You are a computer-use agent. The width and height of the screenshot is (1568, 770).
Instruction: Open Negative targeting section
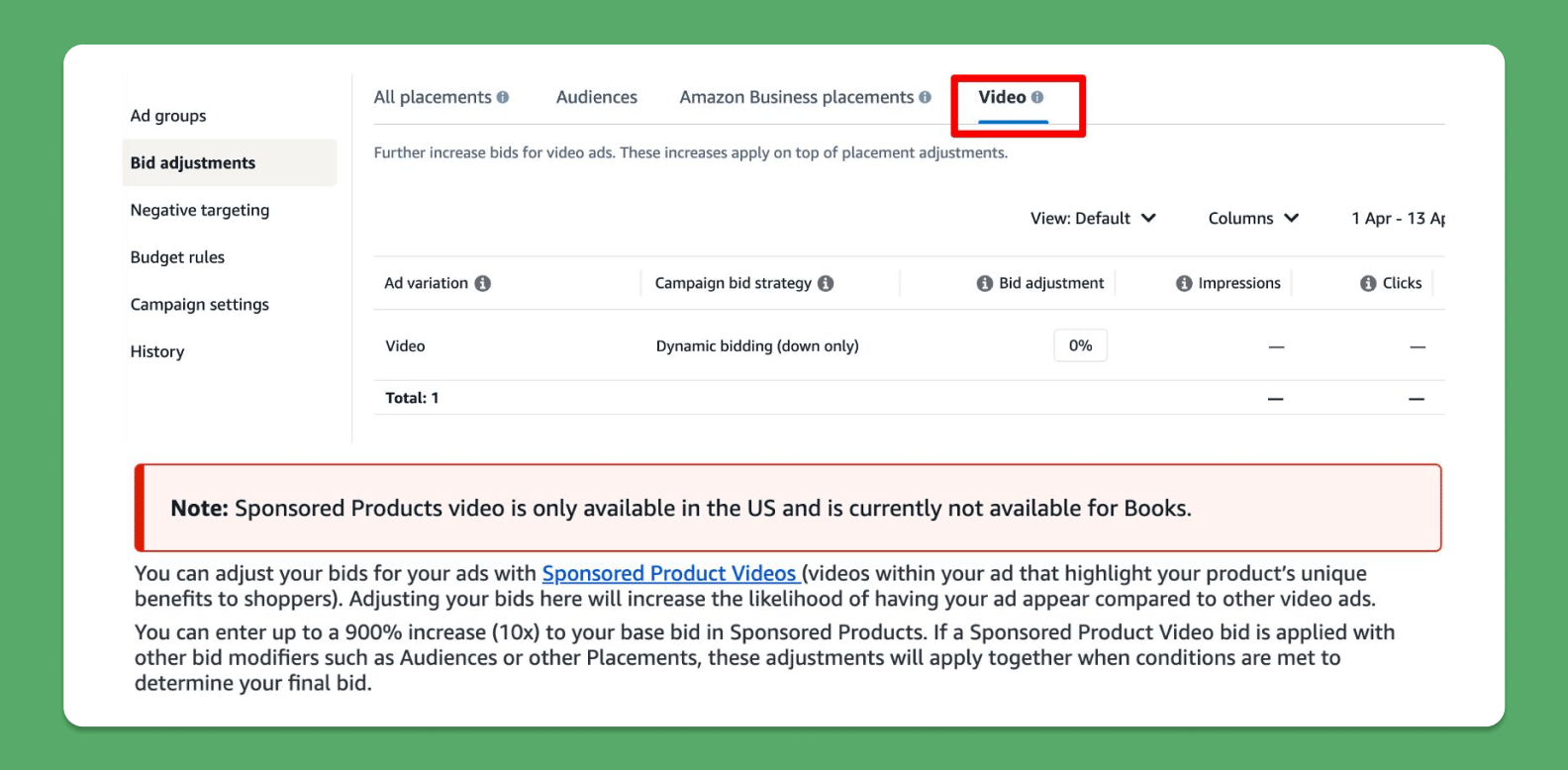[x=200, y=210]
